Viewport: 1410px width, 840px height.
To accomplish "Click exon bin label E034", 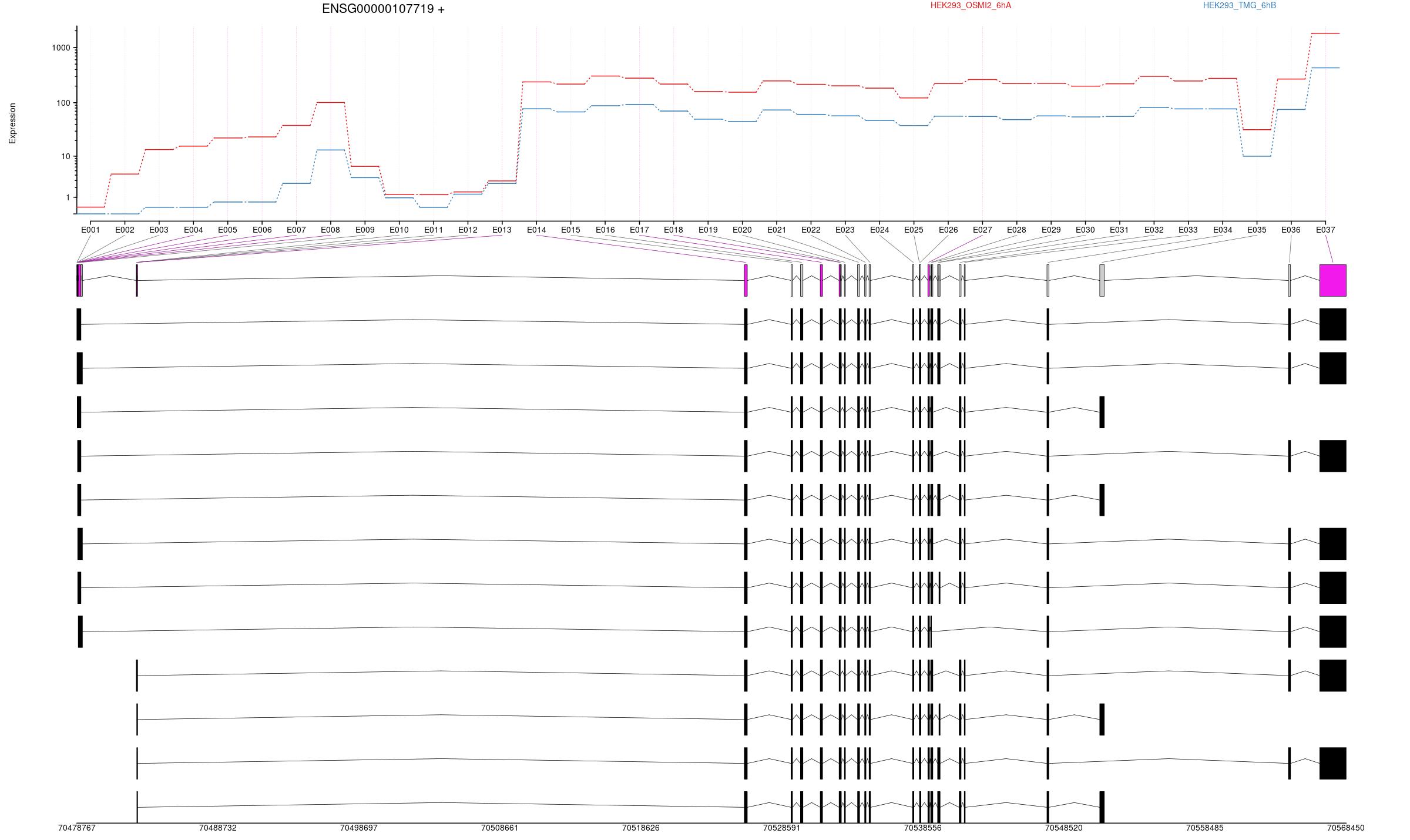I will (x=1223, y=230).
